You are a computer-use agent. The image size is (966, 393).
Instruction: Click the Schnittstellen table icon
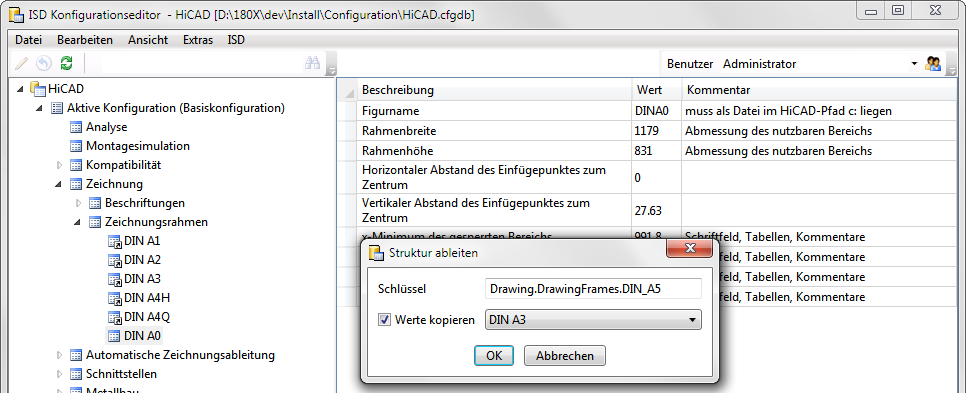(x=76, y=374)
